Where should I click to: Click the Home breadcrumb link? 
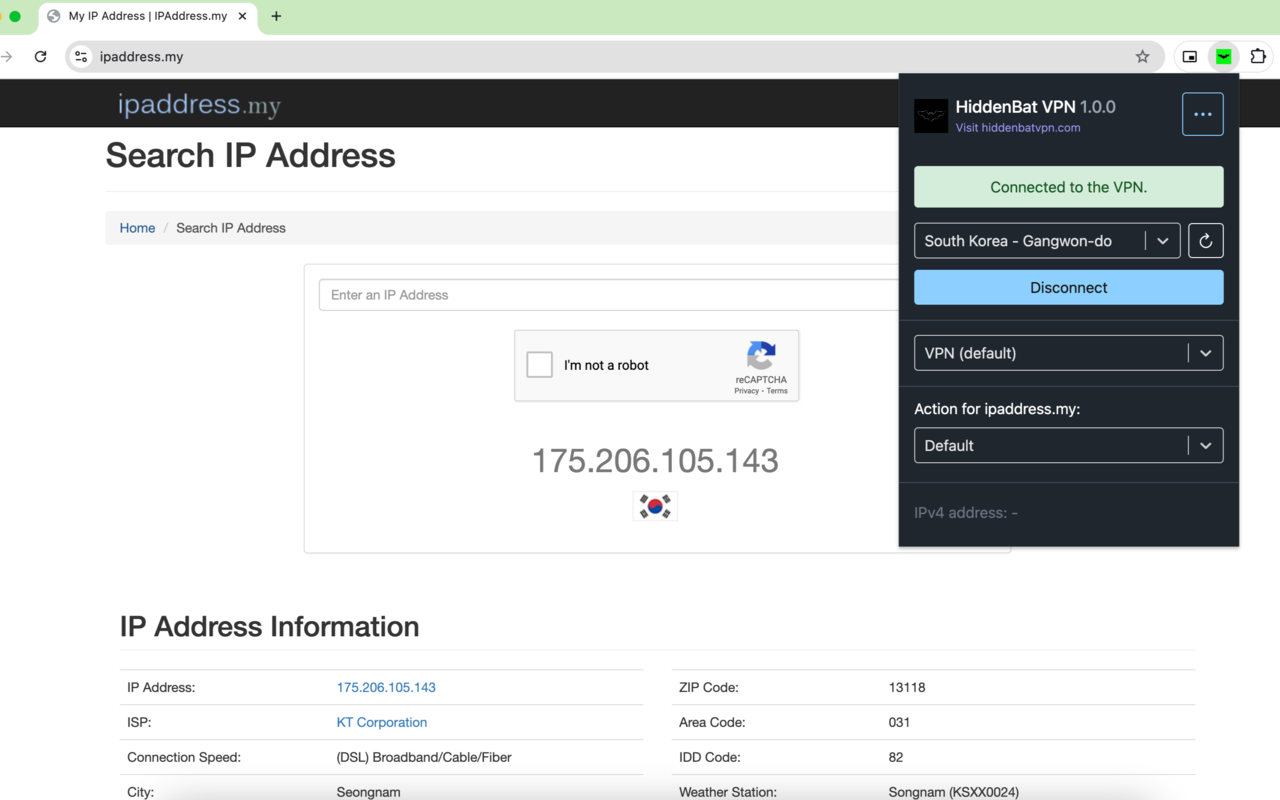pyautogui.click(x=137, y=228)
